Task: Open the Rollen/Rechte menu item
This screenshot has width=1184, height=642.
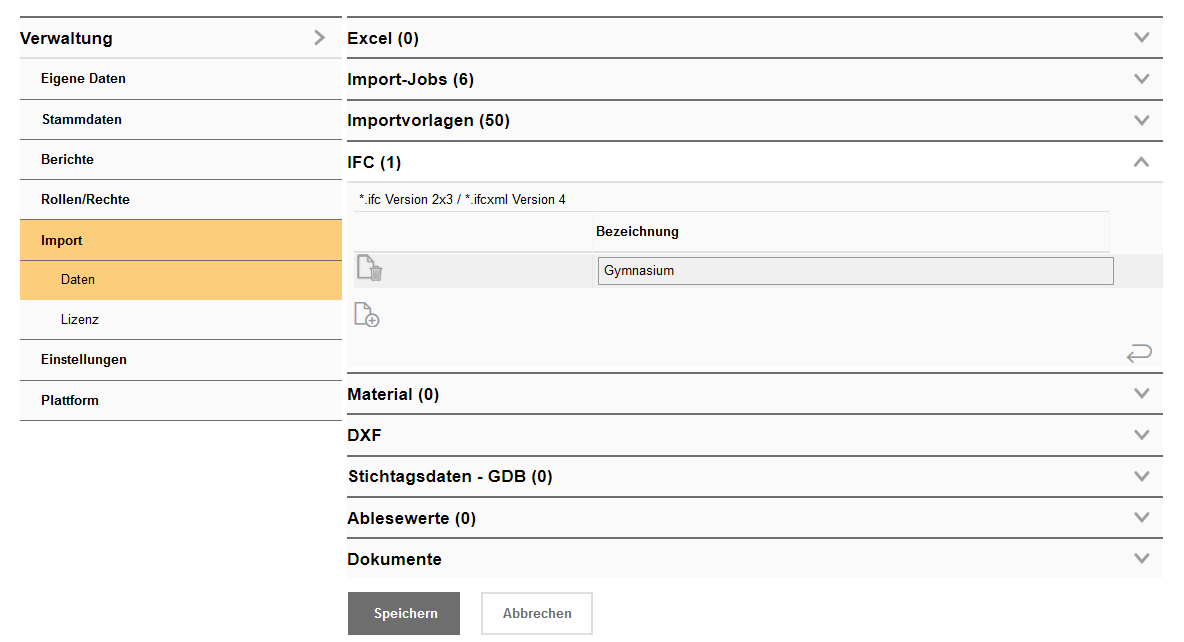Action: (85, 200)
